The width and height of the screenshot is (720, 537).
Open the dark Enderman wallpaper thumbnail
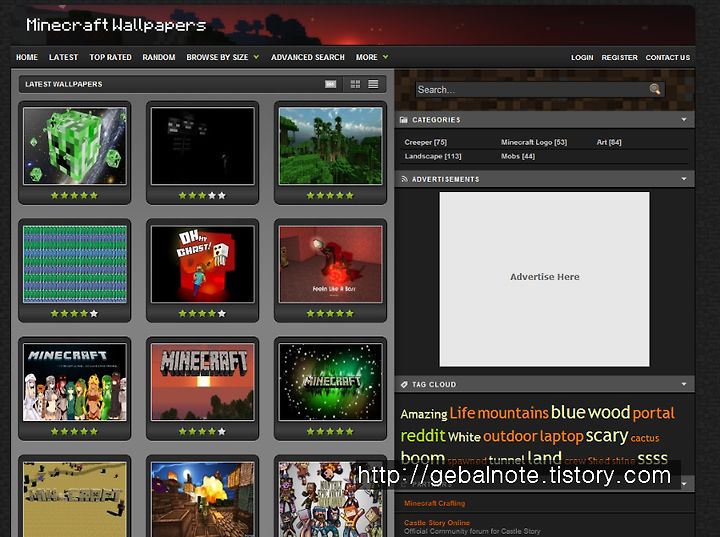click(202, 146)
